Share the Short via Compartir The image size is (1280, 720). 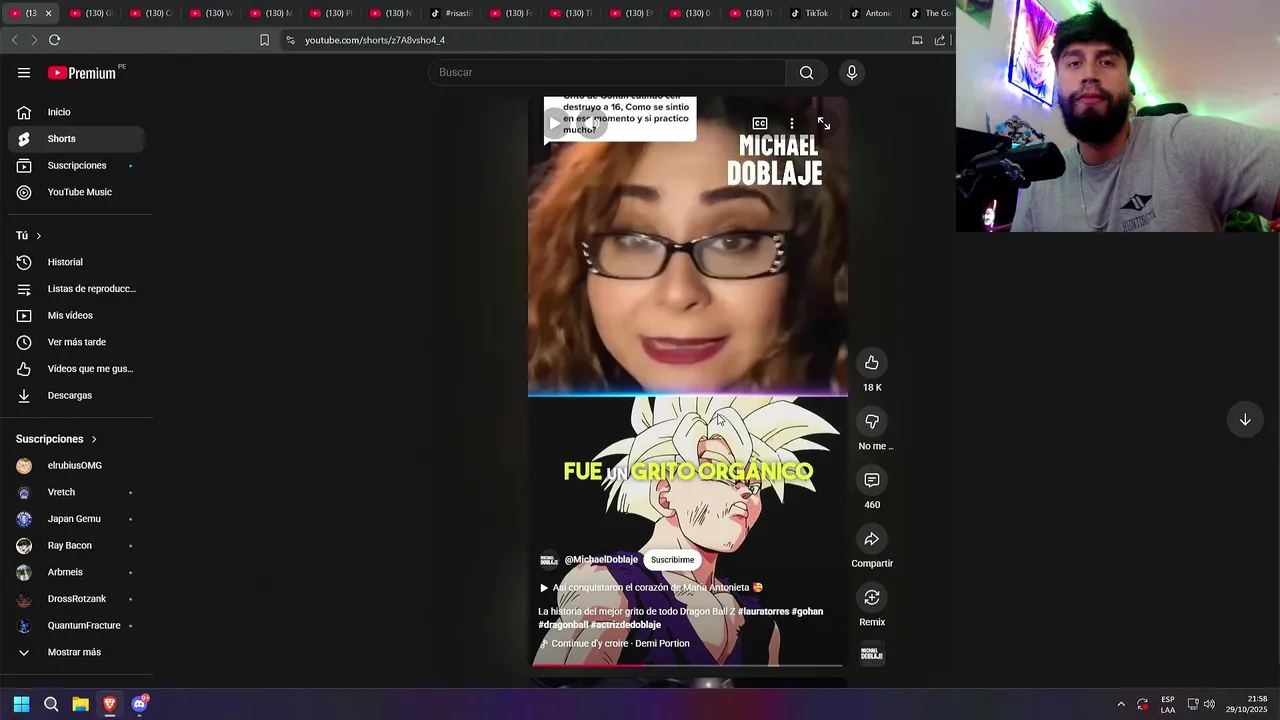pyautogui.click(x=872, y=540)
